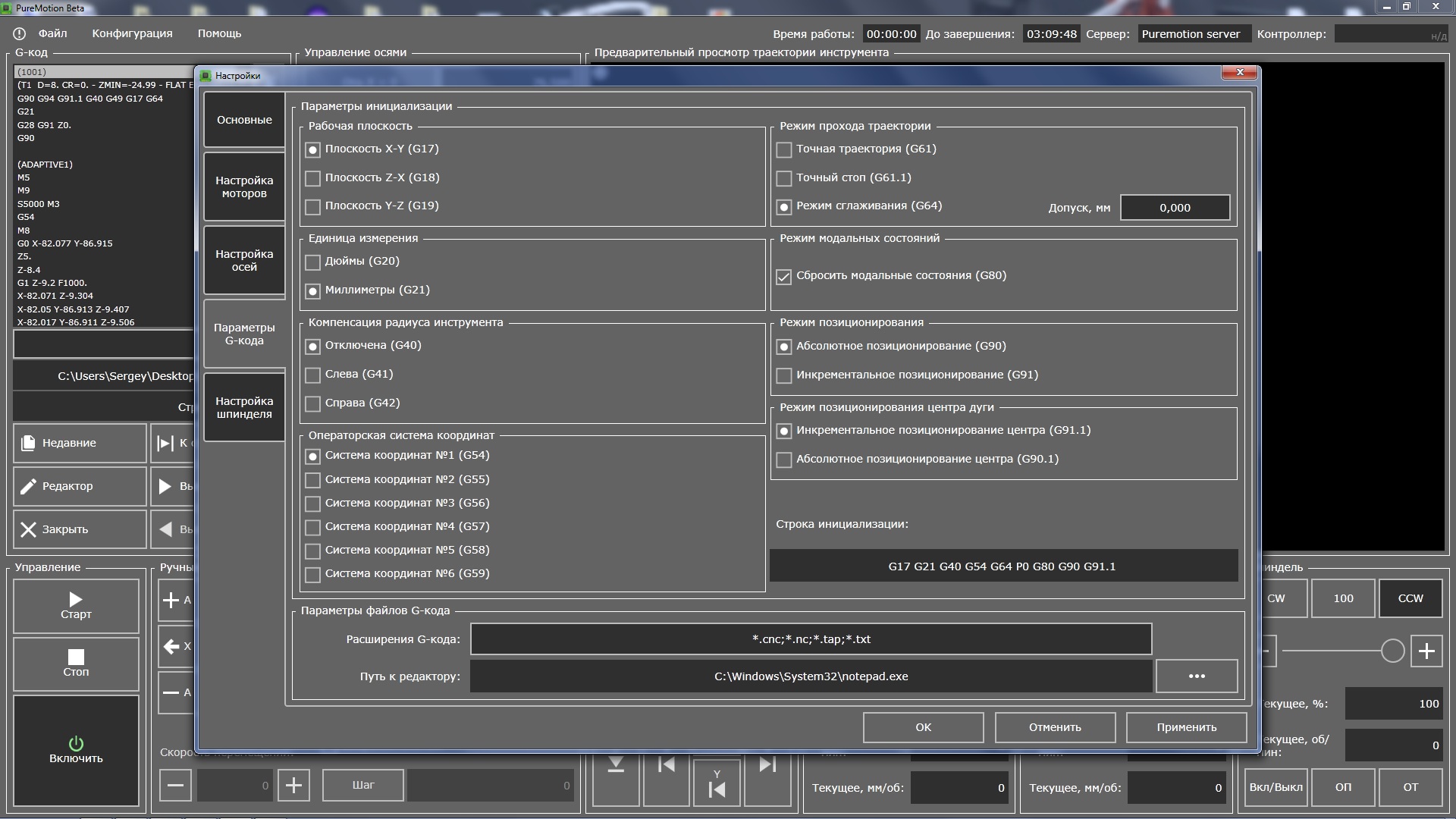Screen dimensions: 1456x819
Task: Click the info icon beside Файл
Action: point(20,34)
